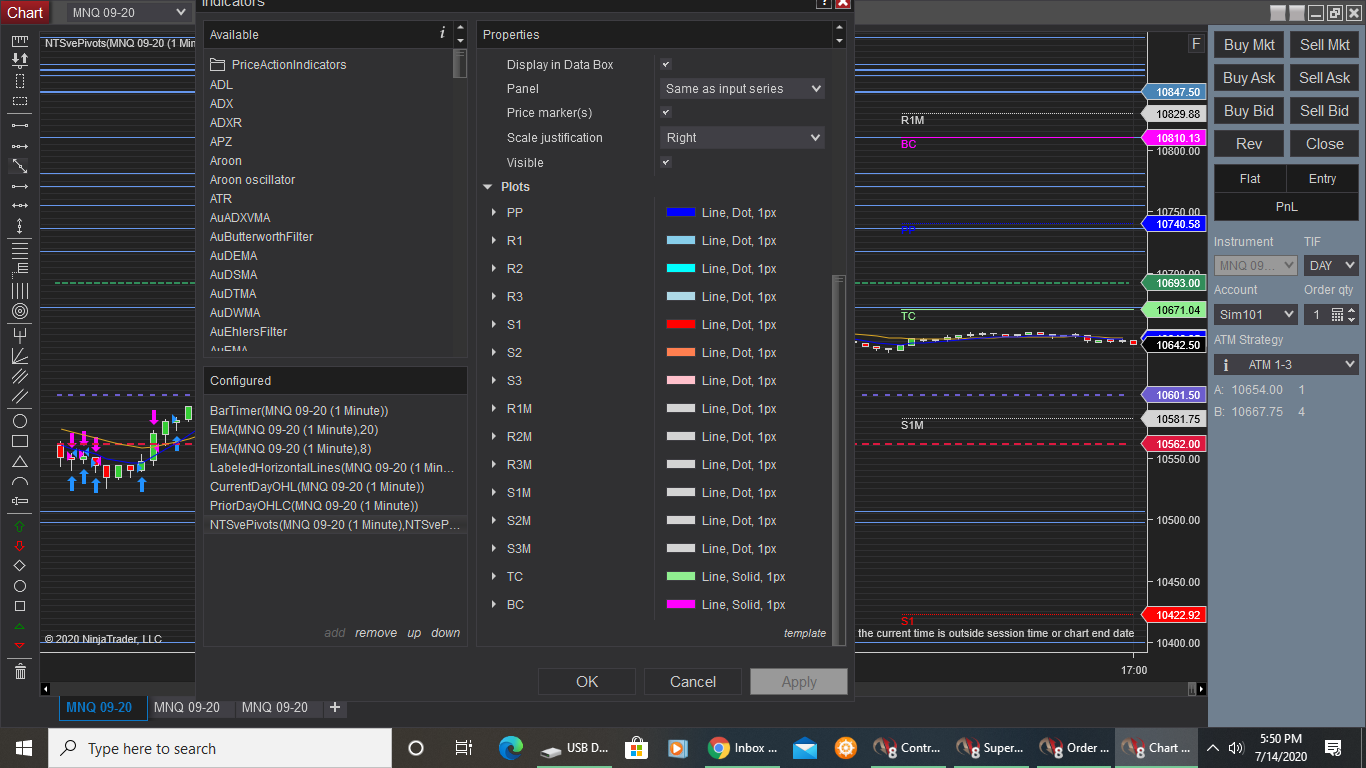Screen dimensions: 1366x768
Task: Select the Ruler drawing tool
Action: 20,41
